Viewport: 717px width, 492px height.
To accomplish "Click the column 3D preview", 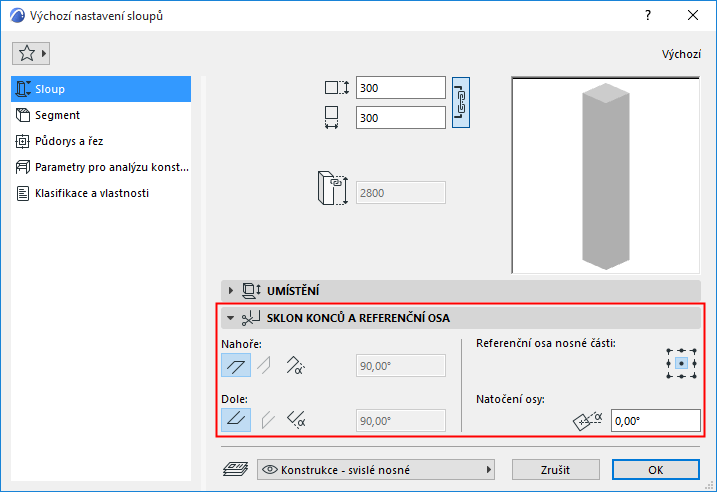I will tap(605, 176).
